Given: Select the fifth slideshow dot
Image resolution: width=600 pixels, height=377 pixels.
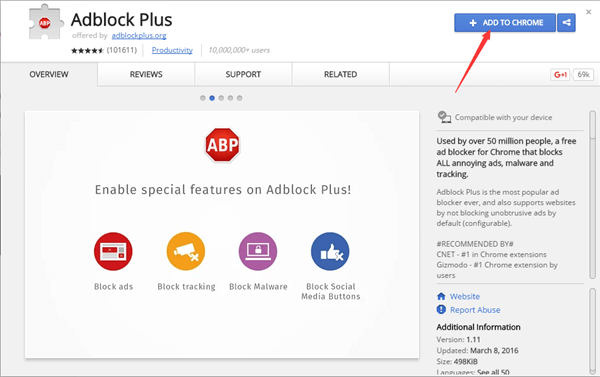Looking at the screenshot, I should (x=240, y=98).
